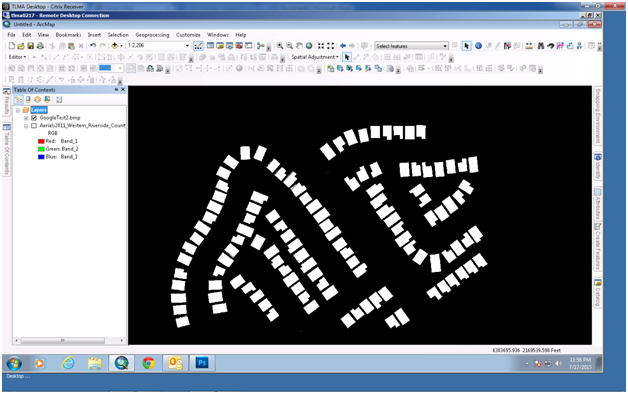Open the Spatial Adjustment dropdown menu
Viewport: 628px width, 394px height.
pyautogui.click(x=315, y=57)
